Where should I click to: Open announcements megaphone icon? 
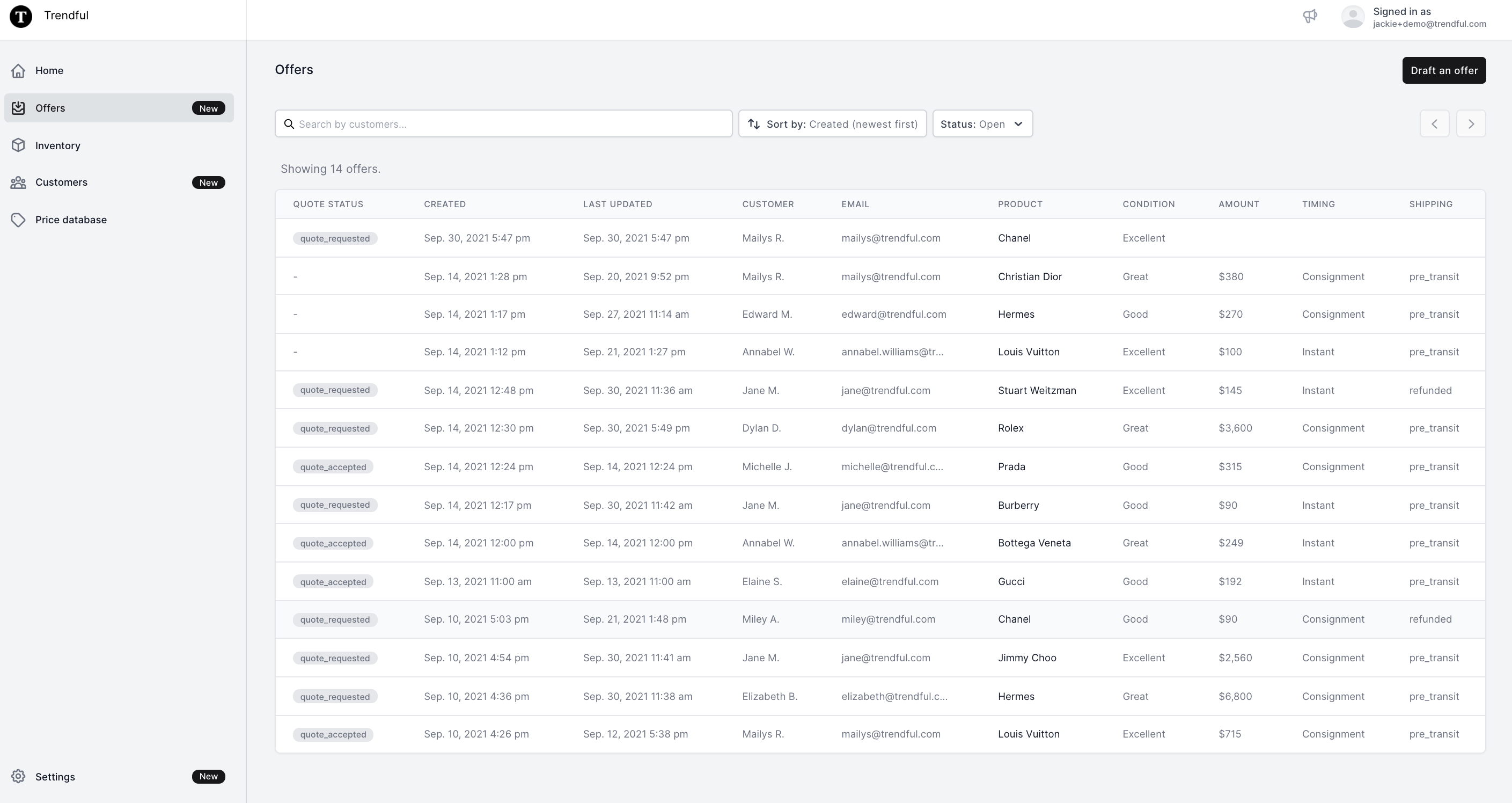pyautogui.click(x=1310, y=16)
